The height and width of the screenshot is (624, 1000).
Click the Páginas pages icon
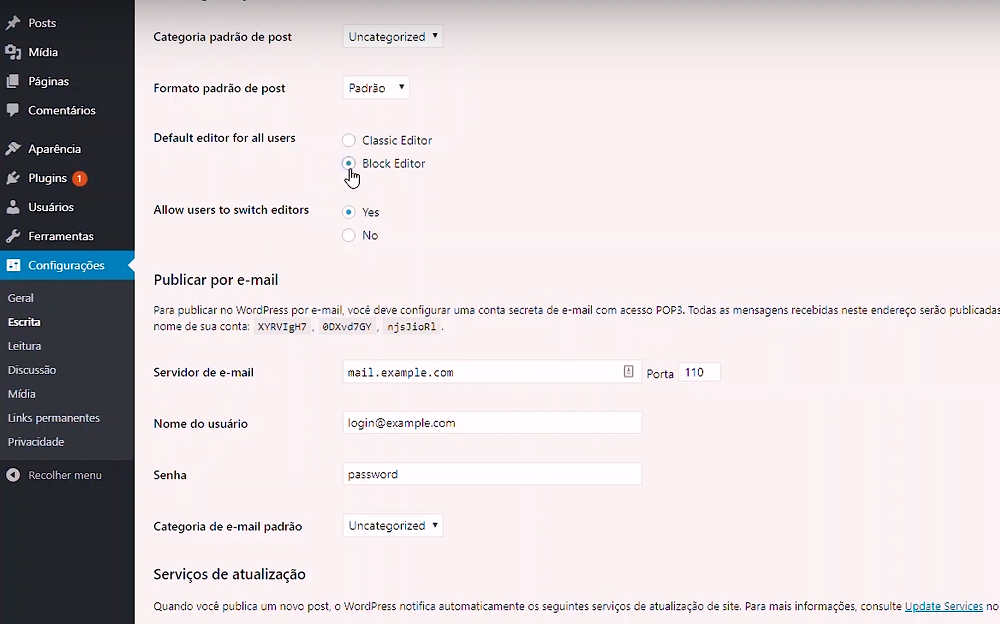coord(13,81)
